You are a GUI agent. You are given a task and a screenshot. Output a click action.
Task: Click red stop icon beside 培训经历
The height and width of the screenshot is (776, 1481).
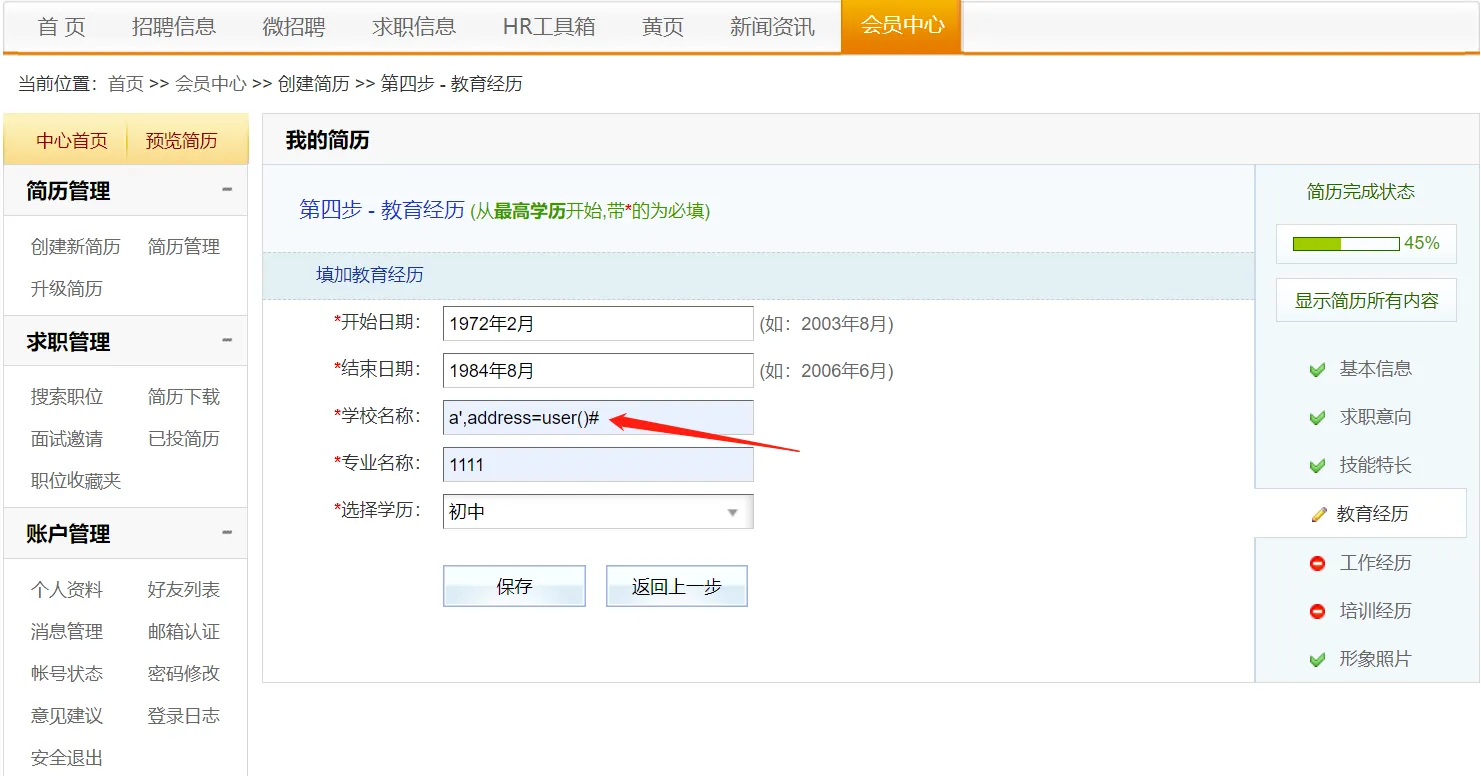pos(1317,611)
